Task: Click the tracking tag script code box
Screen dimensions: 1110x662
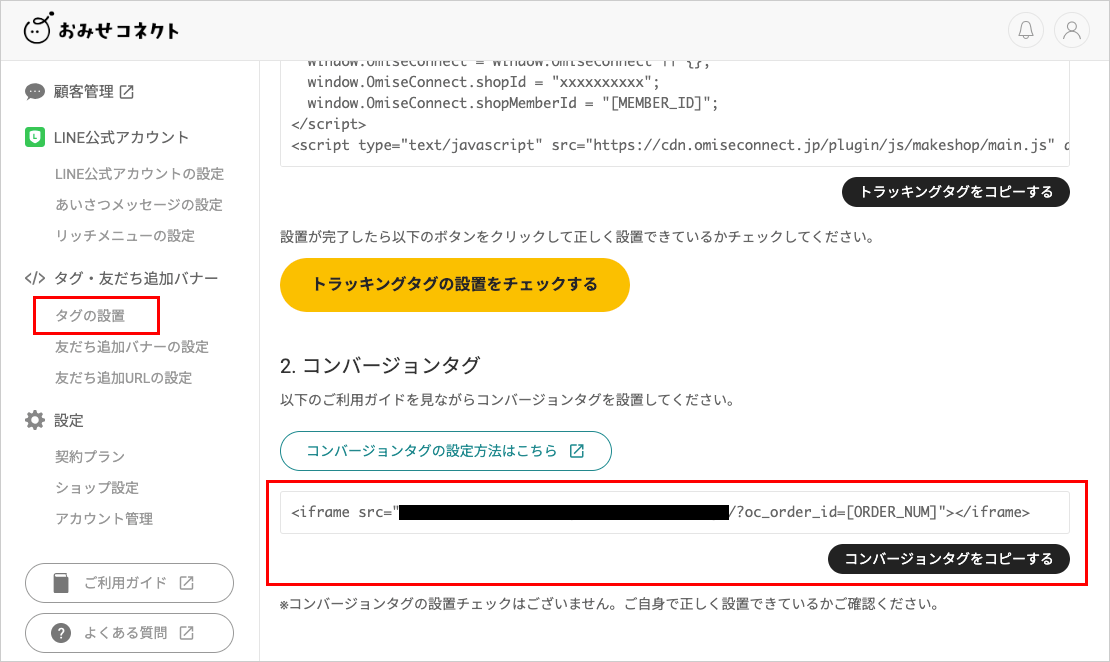Action: click(x=675, y=113)
